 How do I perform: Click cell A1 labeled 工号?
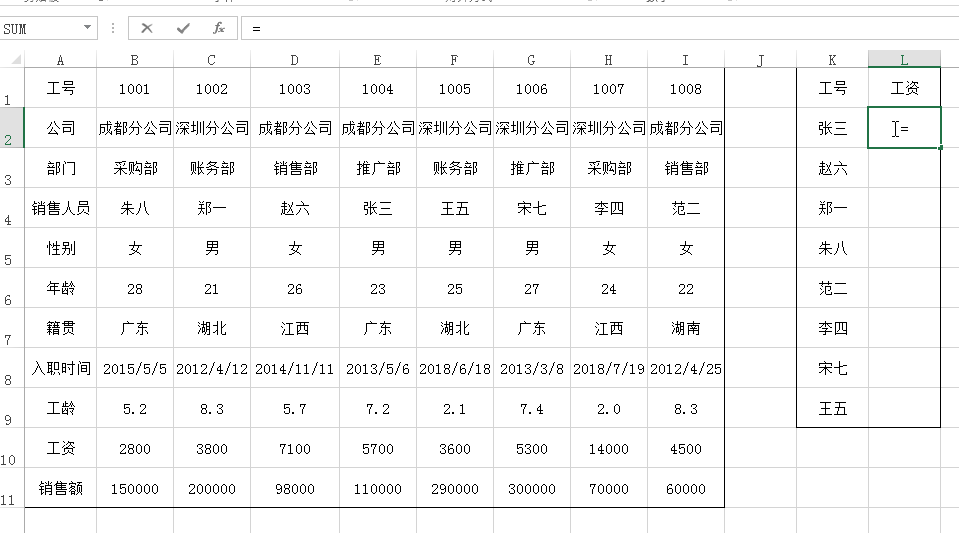[x=61, y=88]
